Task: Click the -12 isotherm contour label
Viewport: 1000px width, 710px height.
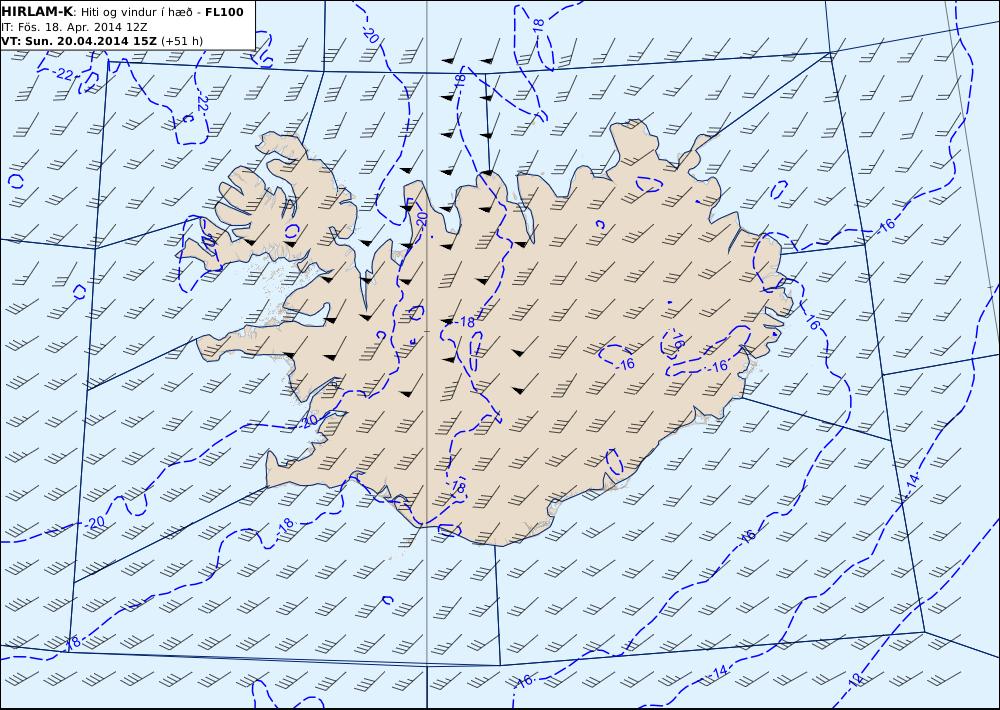Action: (856, 681)
